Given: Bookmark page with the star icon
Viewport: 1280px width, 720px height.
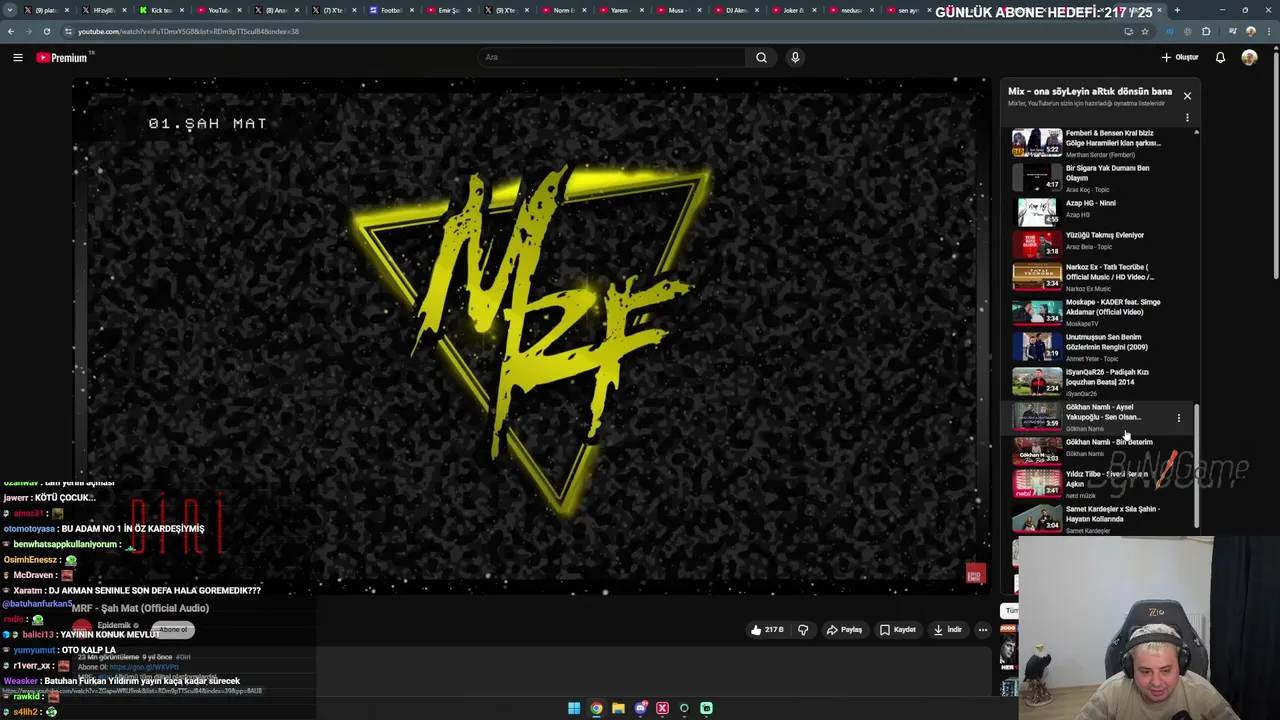Looking at the screenshot, I should click(1146, 31).
